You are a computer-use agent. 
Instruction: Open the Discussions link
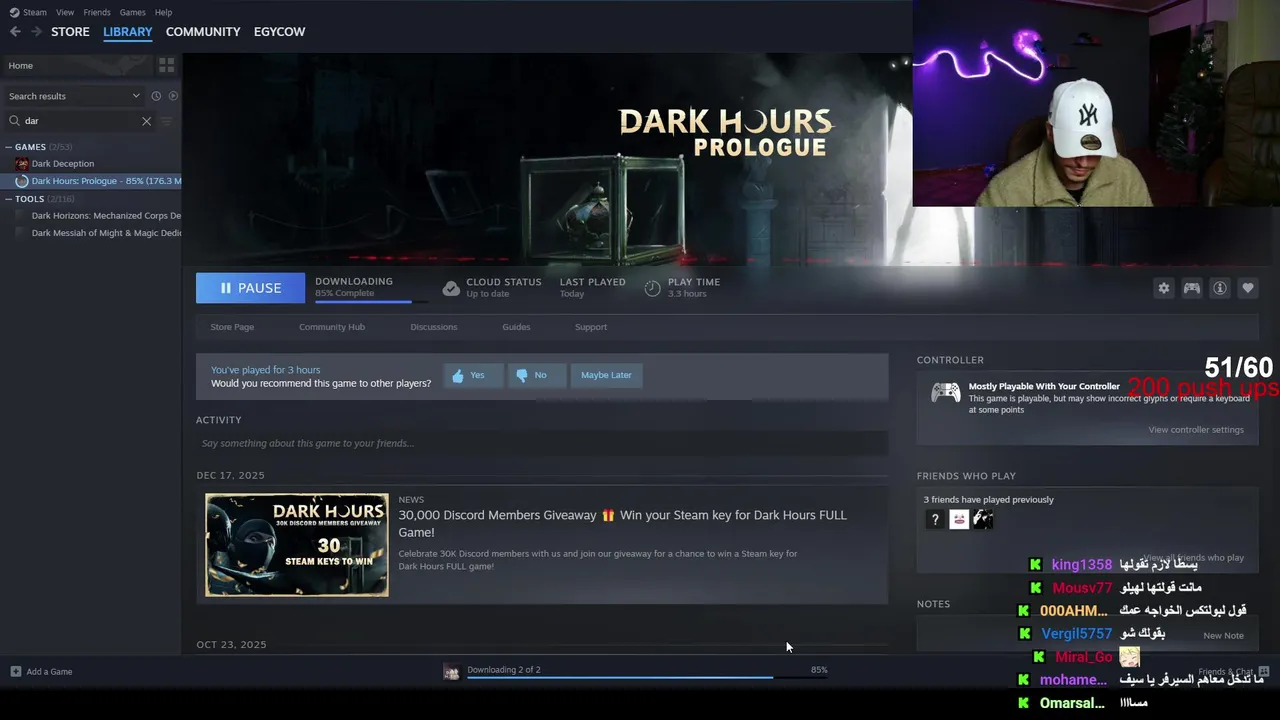point(434,327)
